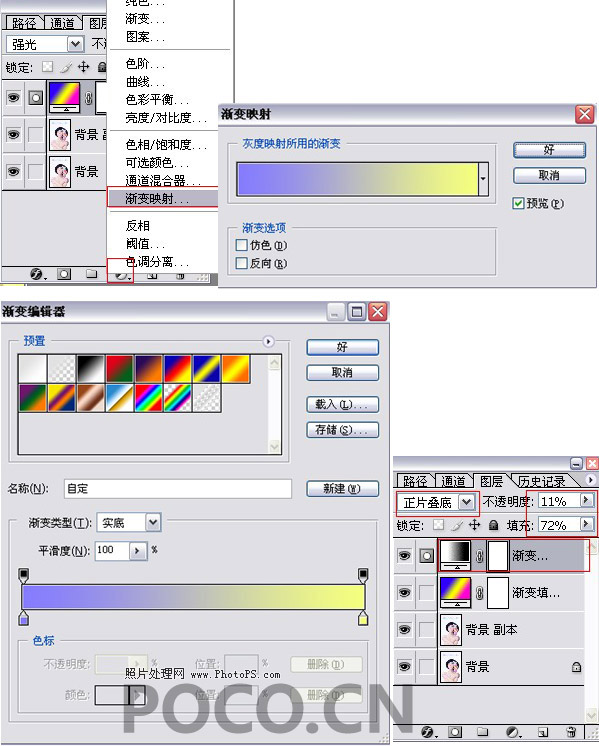Click the 载入(L)... button
Viewport: 599px width, 746px height.
point(343,404)
